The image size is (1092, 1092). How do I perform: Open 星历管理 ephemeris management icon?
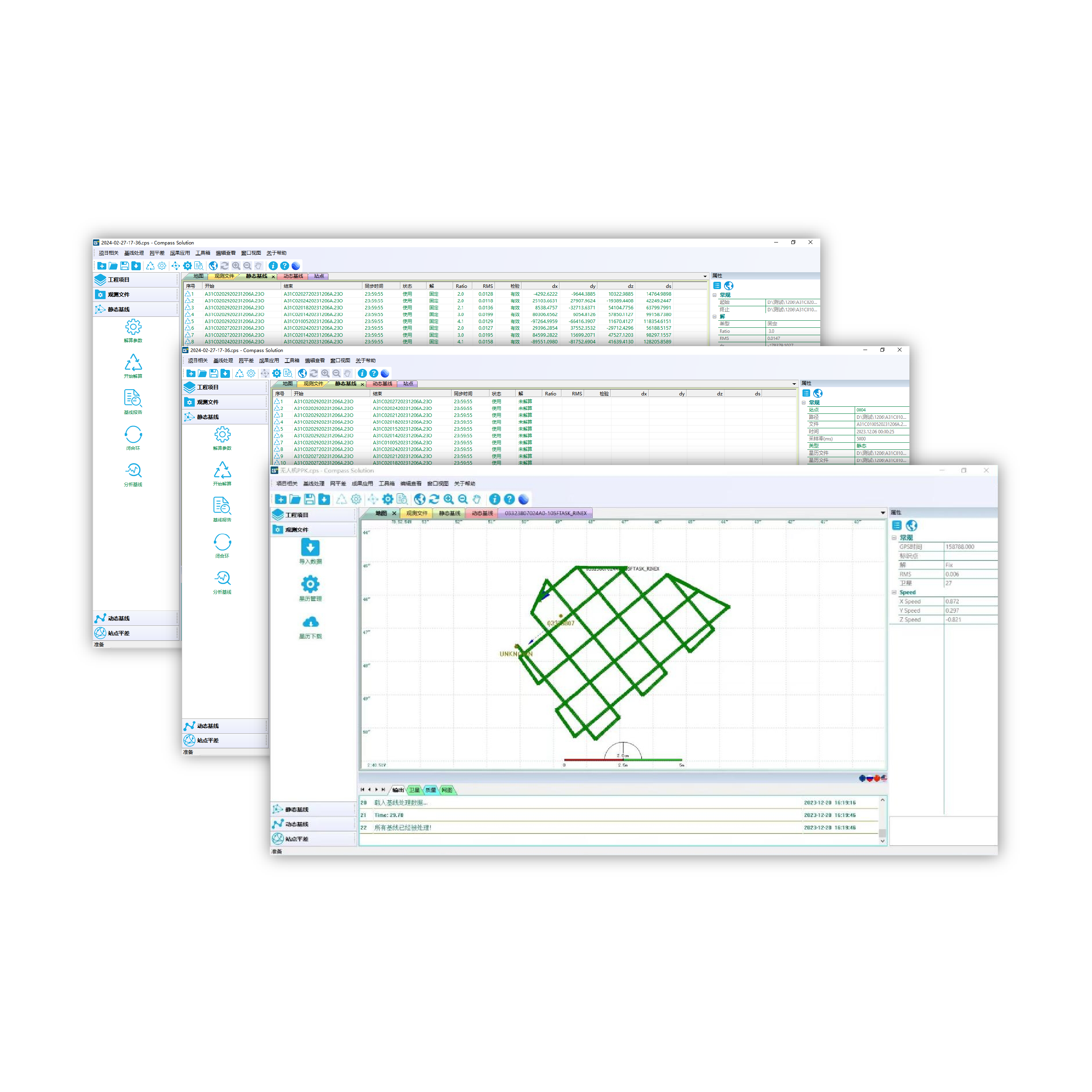pos(310,584)
